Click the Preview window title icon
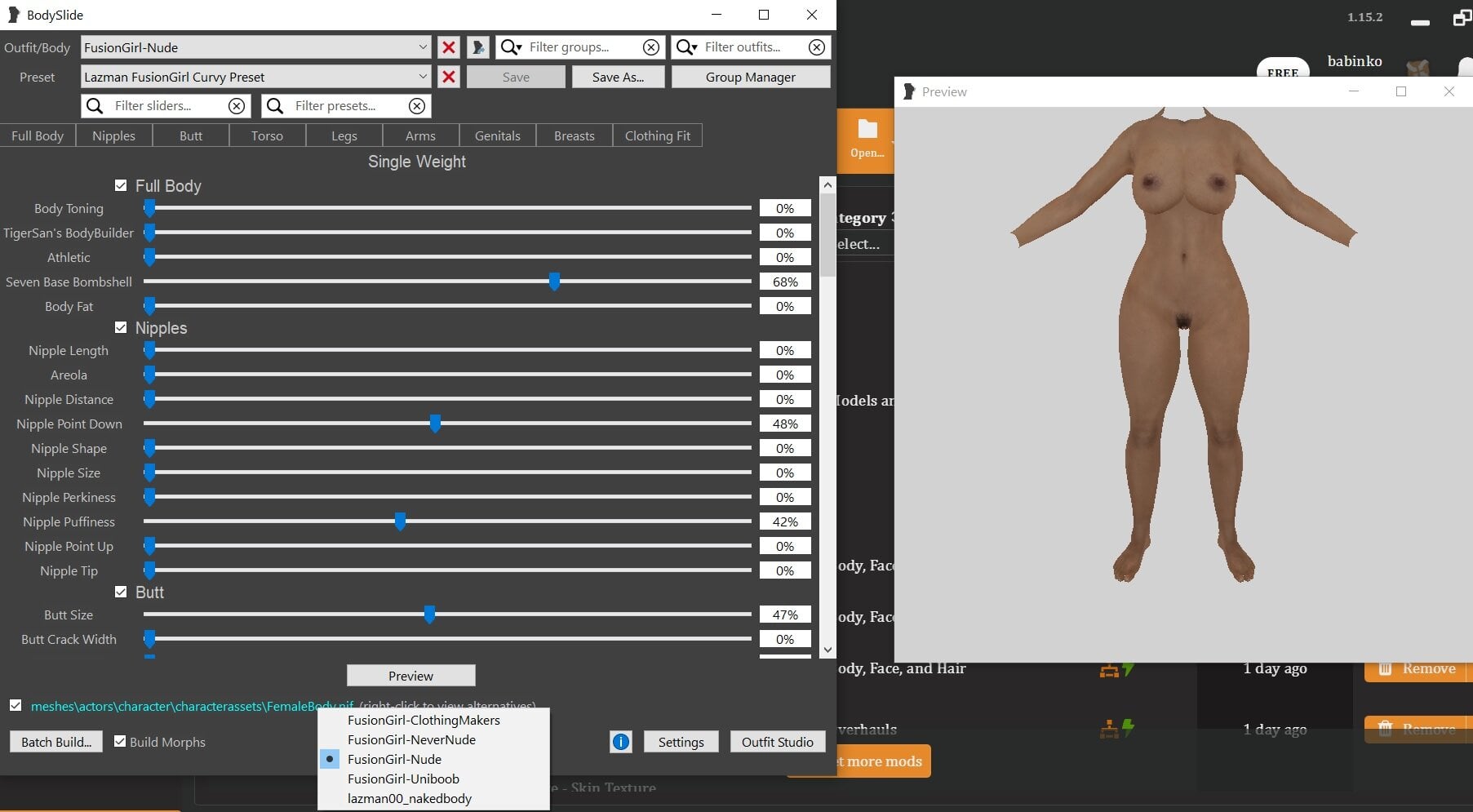This screenshot has width=1473, height=812. [909, 91]
